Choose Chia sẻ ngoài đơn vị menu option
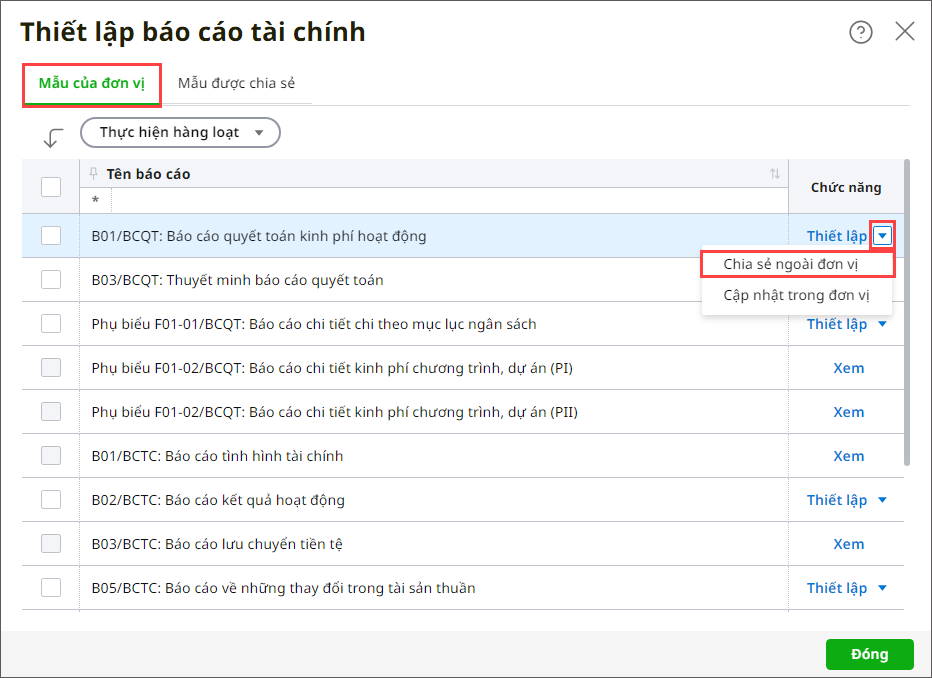932x678 pixels. [797, 264]
